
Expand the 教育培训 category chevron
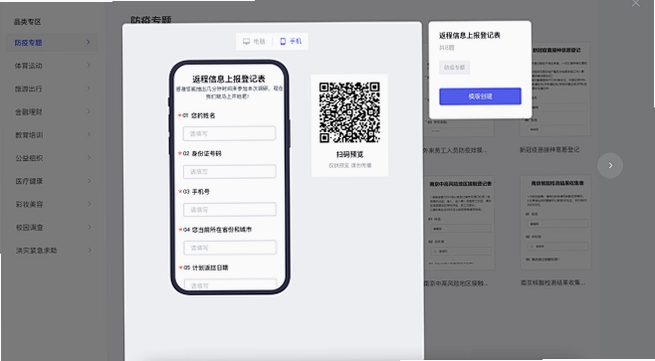point(89,135)
